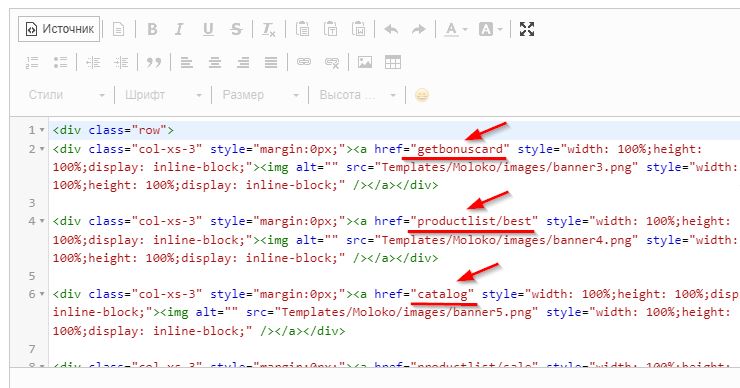Screen dimensions: 740x388
Task: Click the smiley emoticon icon
Action: pos(421,95)
